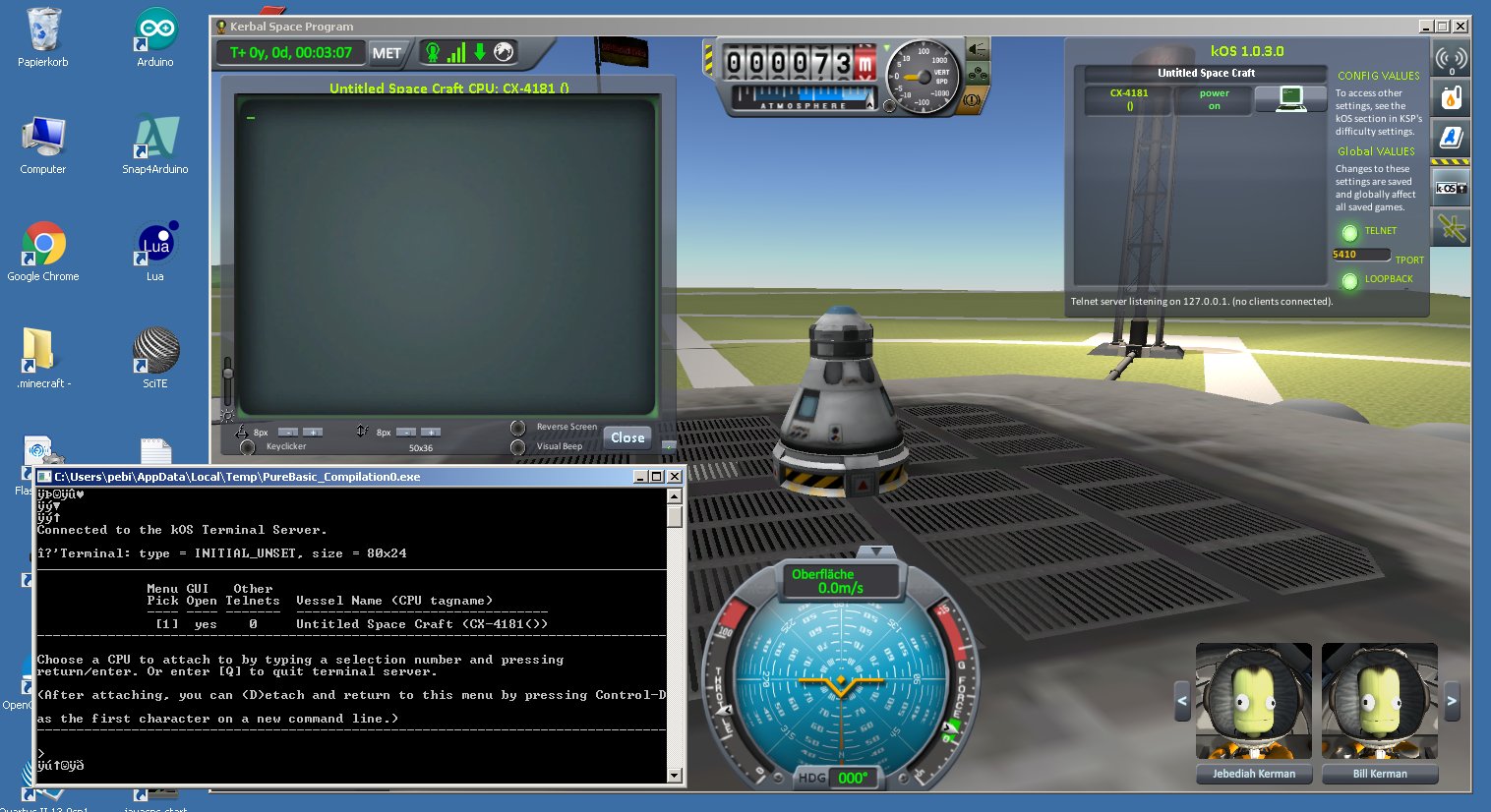Adjust the terminal brightness slider
Screen dimensions: 1491x812
(x=227, y=374)
